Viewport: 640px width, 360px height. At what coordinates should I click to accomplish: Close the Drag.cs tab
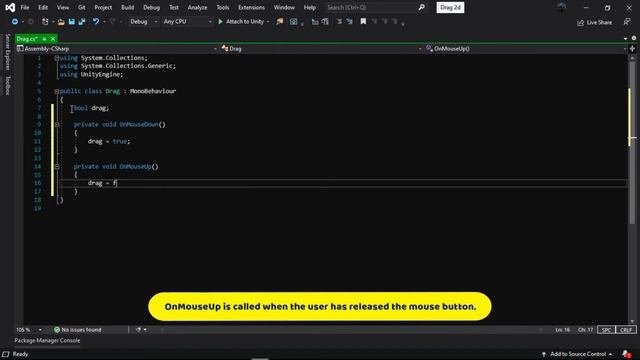pos(53,39)
